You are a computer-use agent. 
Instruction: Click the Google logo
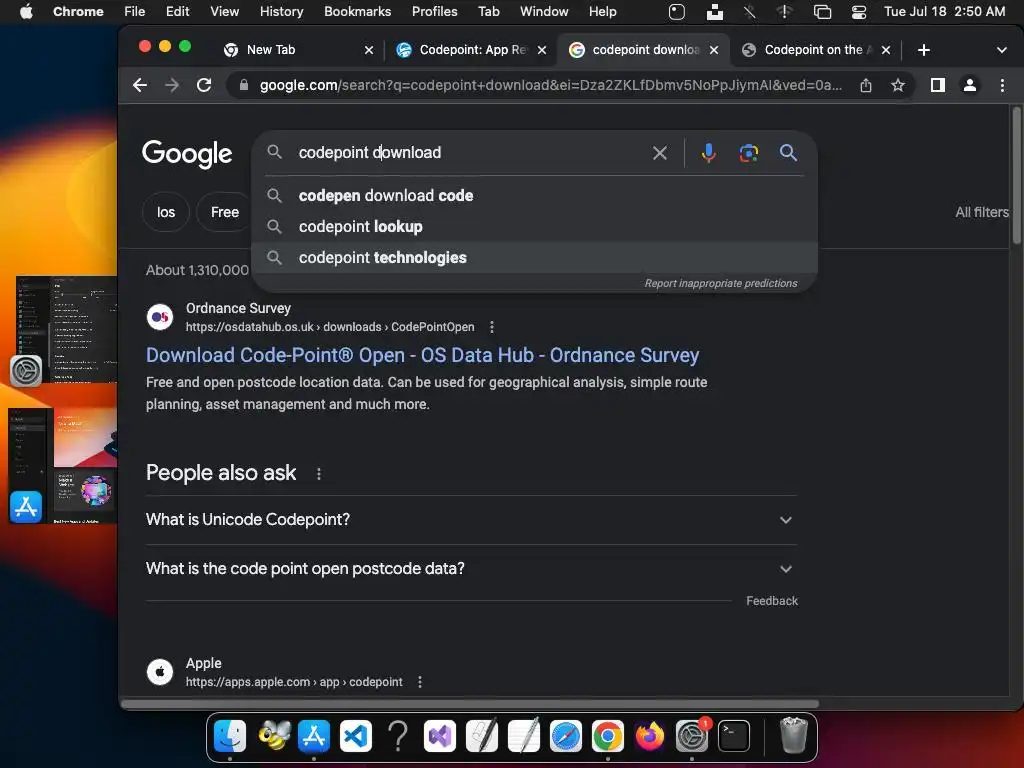187,153
